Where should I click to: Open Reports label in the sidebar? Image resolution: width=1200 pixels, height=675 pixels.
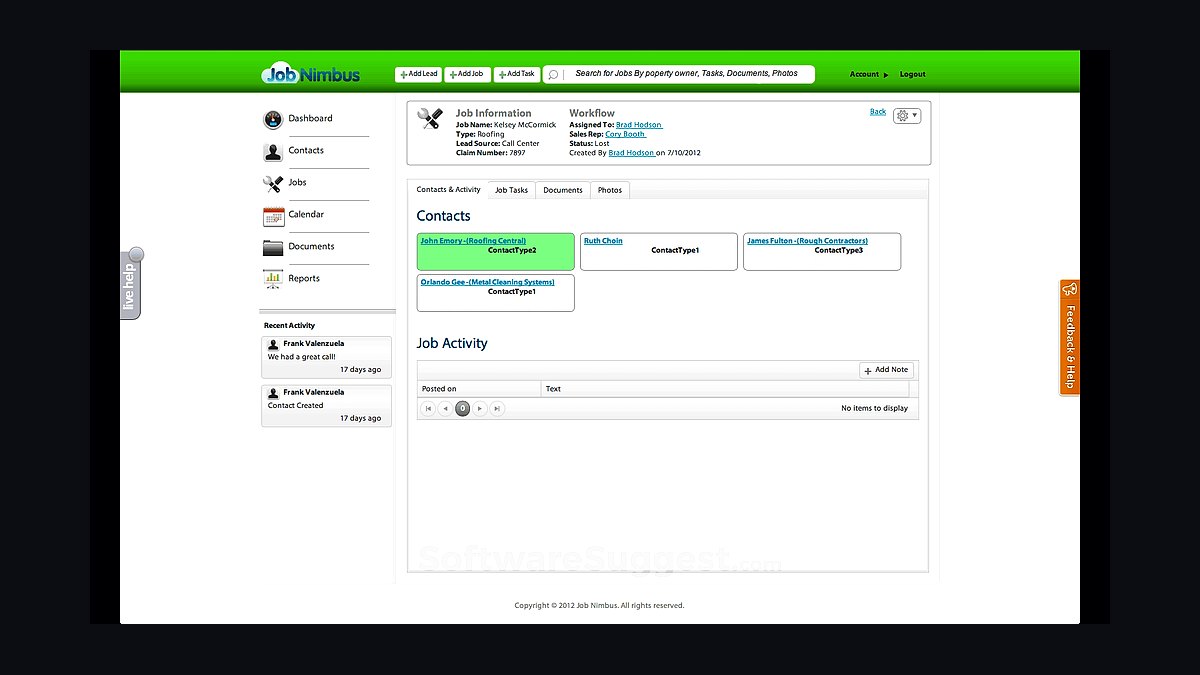(304, 278)
